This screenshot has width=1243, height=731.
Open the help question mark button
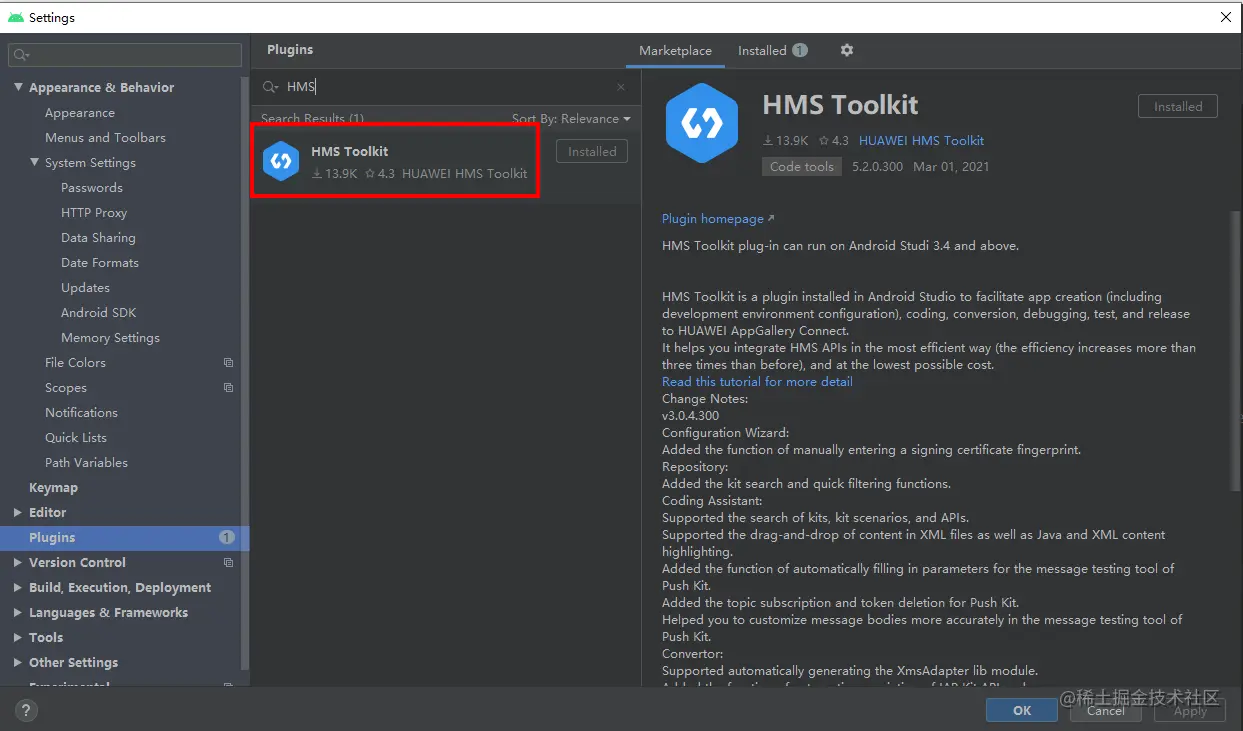(25, 711)
